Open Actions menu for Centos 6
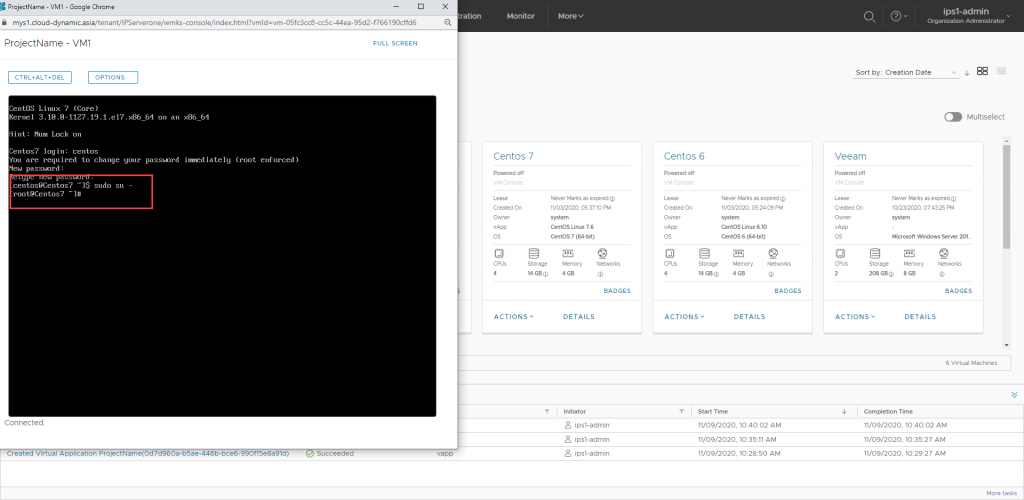This screenshot has width=1024, height=500. (x=685, y=316)
